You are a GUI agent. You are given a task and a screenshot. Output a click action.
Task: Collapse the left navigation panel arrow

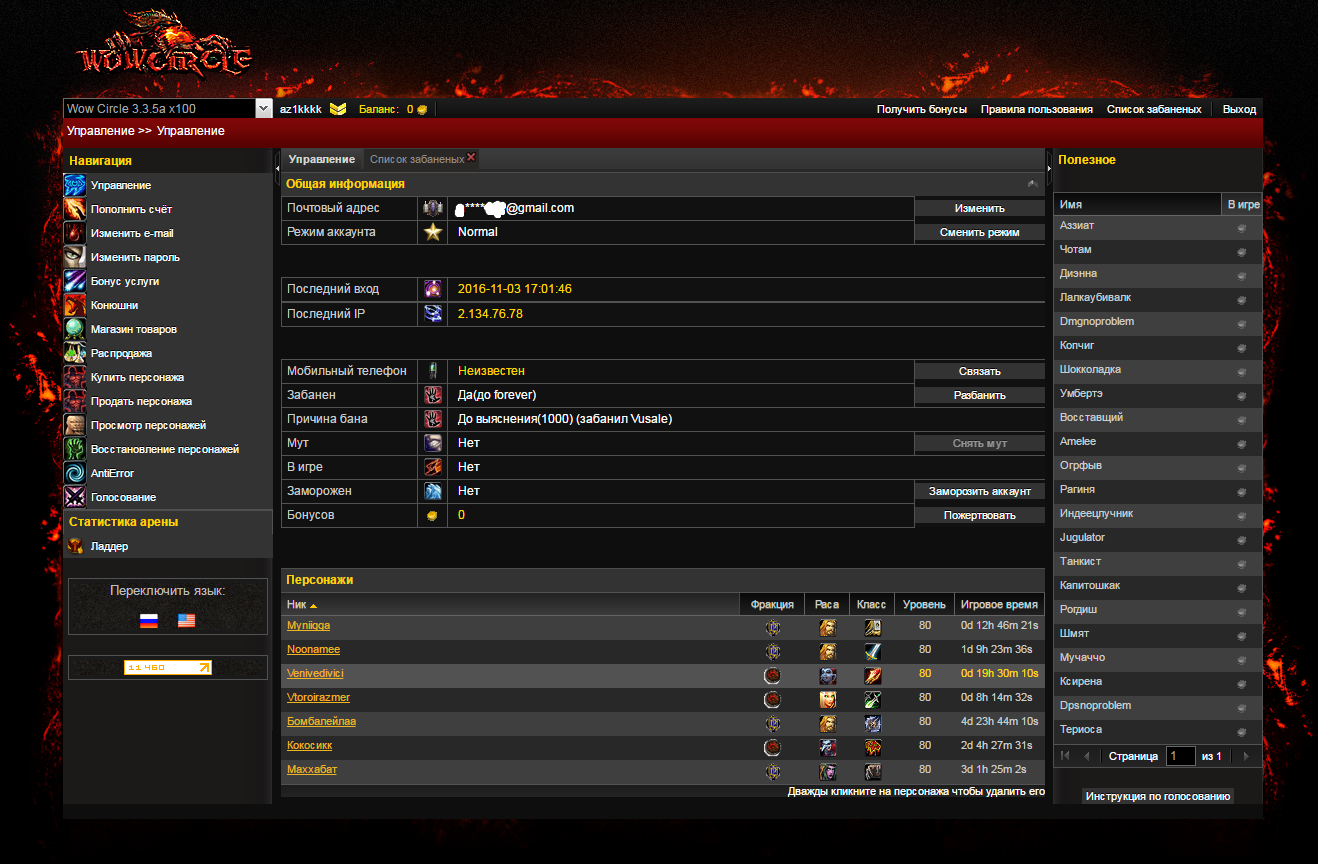[x=277, y=168]
